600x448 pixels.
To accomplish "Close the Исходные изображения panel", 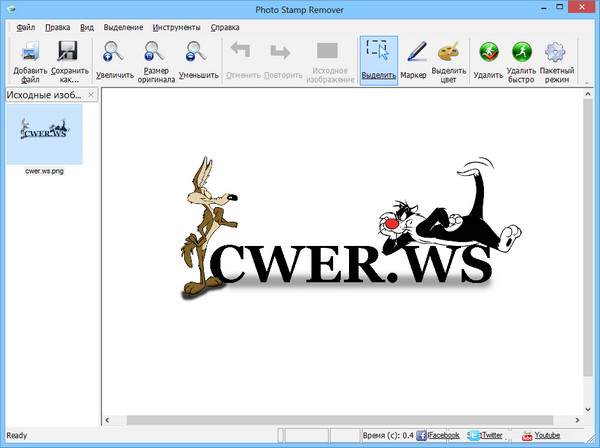I will pyautogui.click(x=91, y=95).
